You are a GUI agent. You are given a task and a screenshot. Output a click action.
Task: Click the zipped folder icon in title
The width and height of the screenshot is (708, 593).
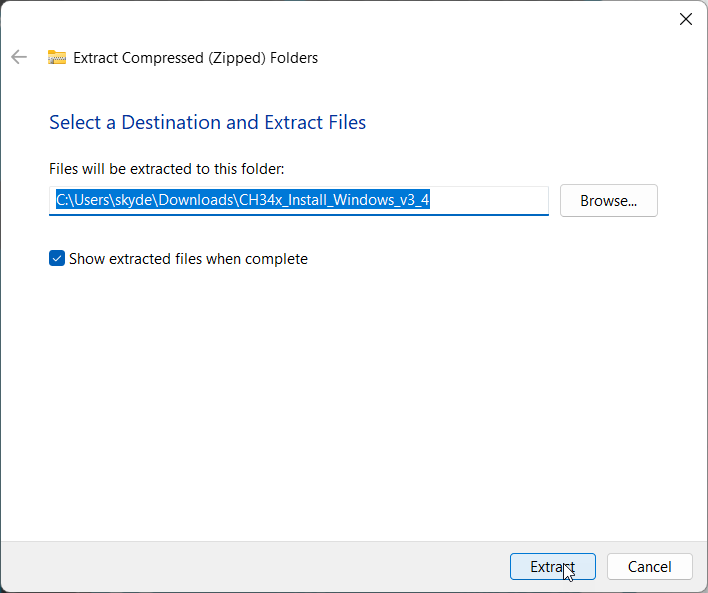[57, 57]
